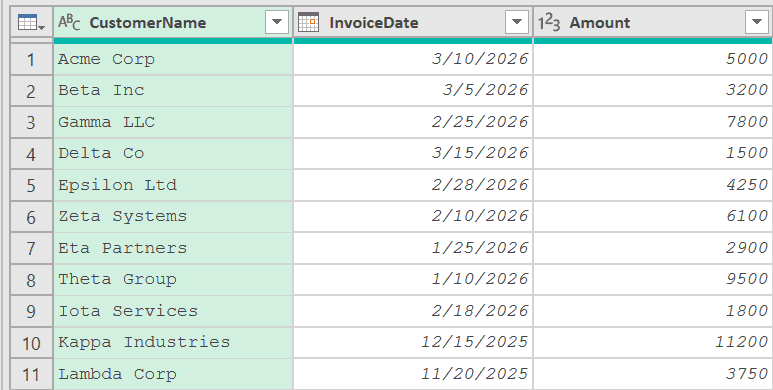Click the 3/10/2026 date cell

[413, 60]
